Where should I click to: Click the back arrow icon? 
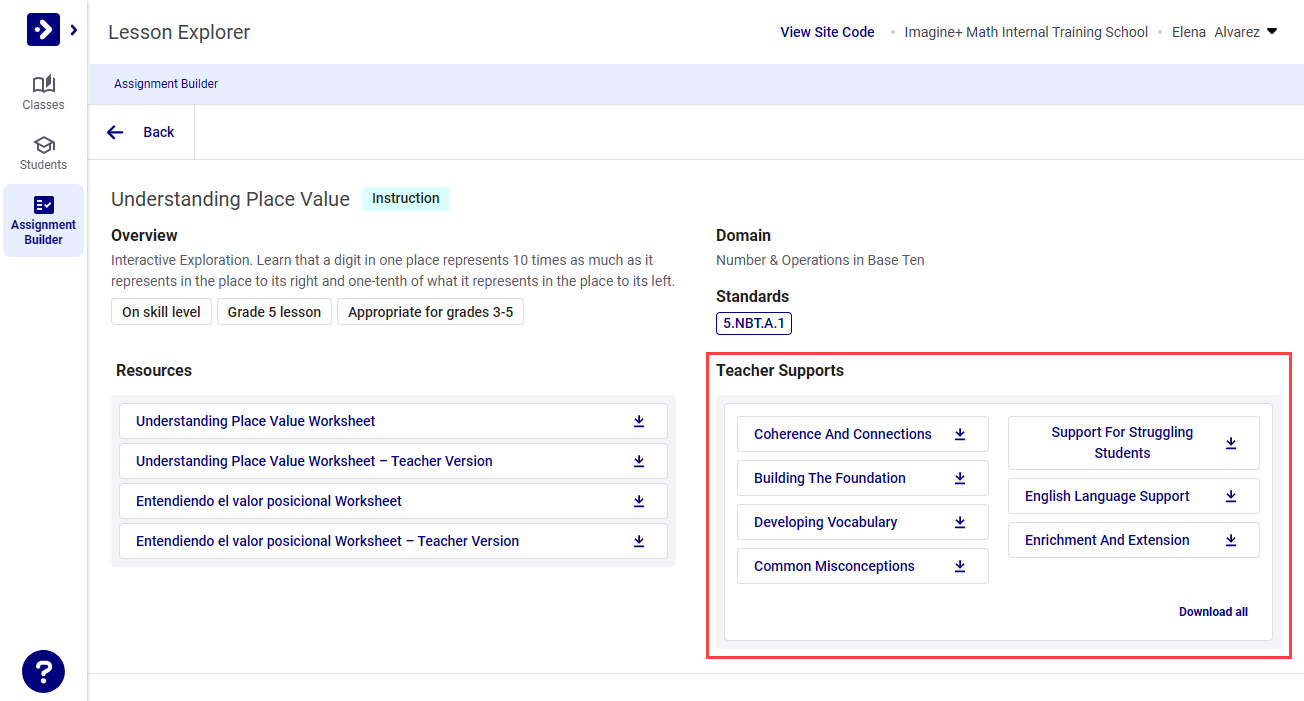(115, 131)
